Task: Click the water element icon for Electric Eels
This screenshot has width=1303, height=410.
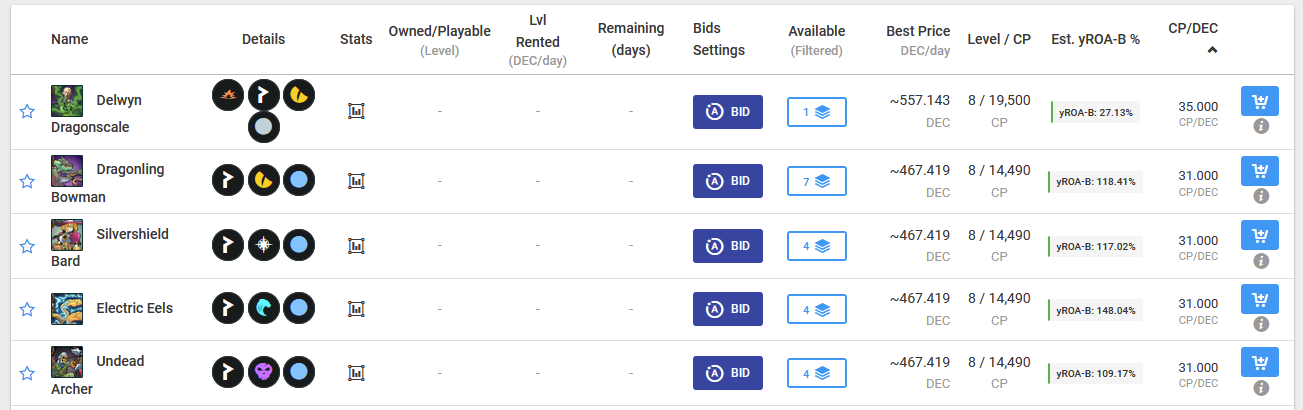Action: tap(264, 308)
